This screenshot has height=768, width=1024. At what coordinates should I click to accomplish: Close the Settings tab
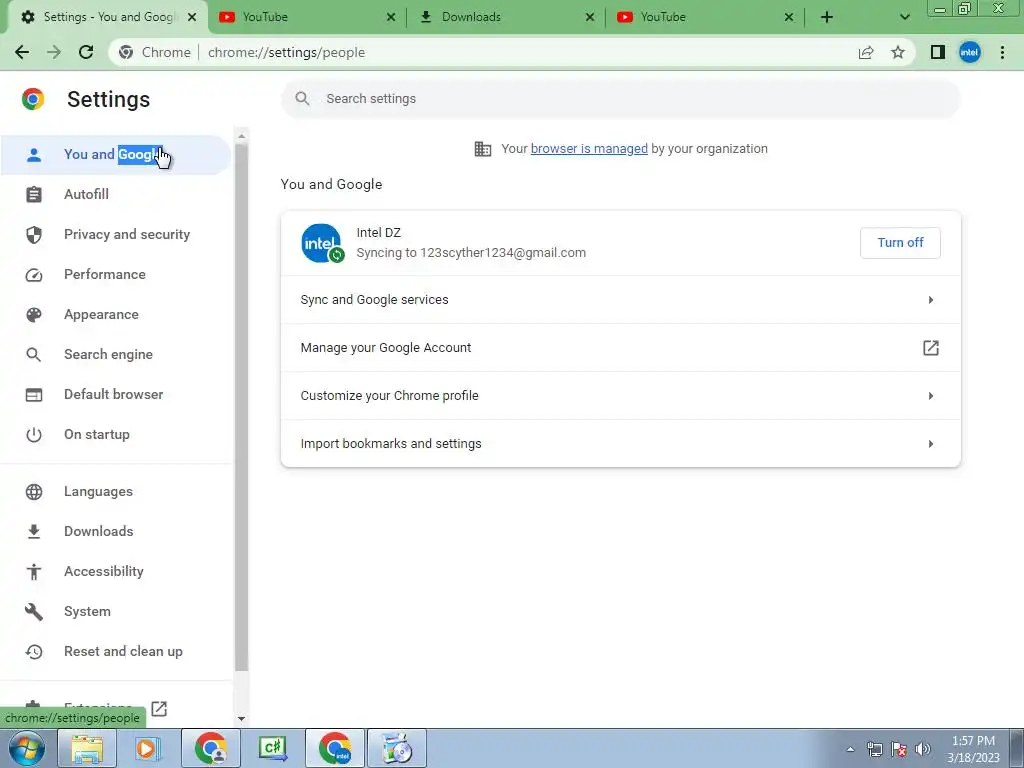(x=192, y=17)
